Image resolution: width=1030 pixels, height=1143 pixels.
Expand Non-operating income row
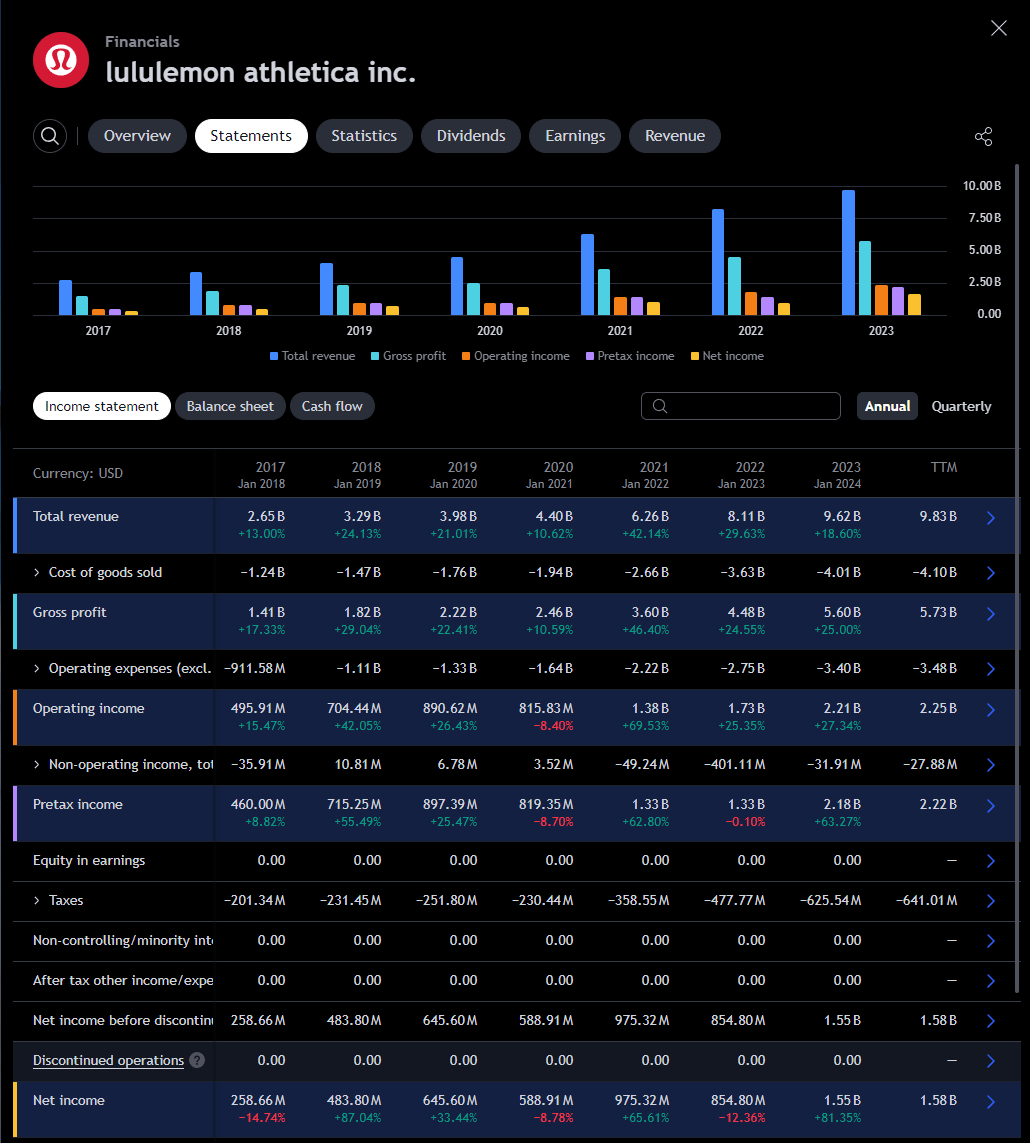tap(36, 764)
